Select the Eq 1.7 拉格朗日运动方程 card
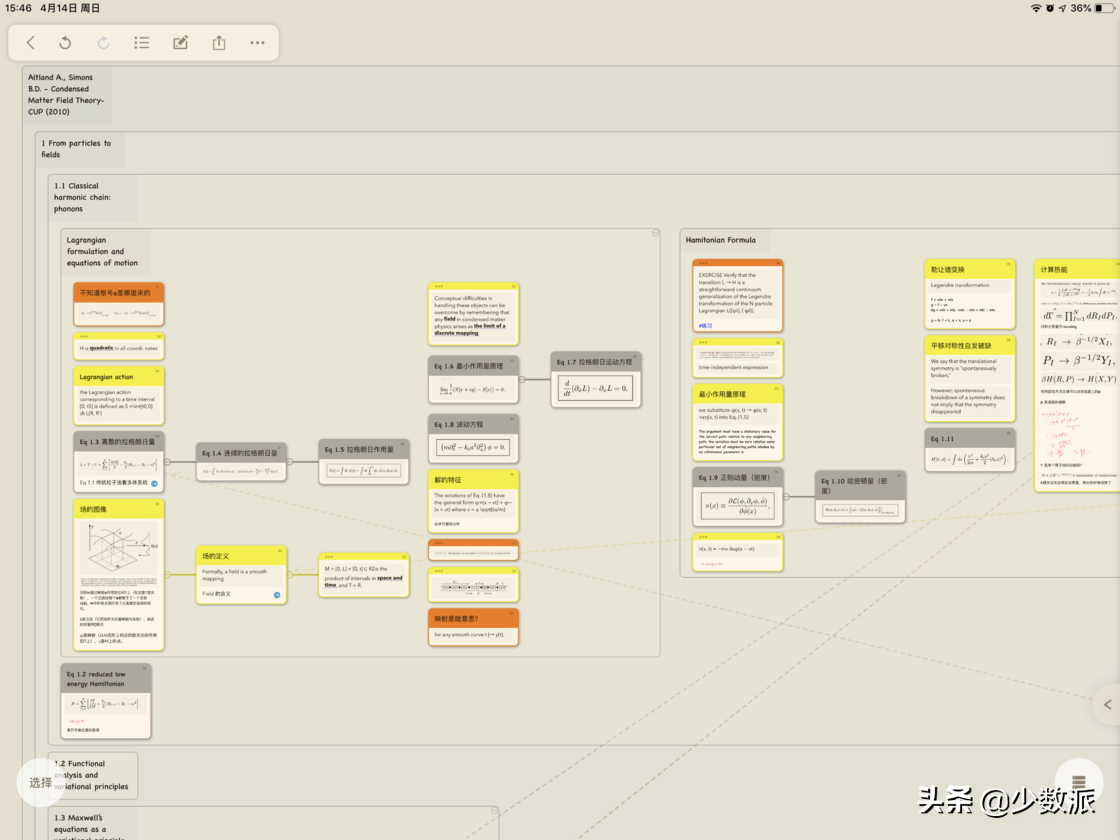 tap(596, 379)
